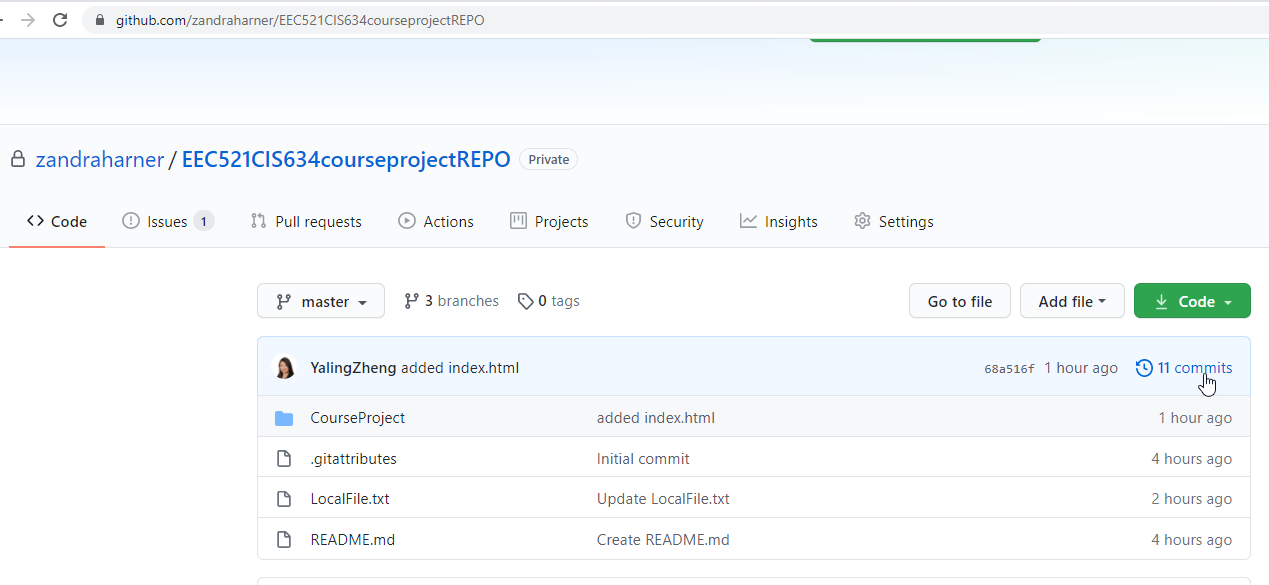Switch to the Pull requests tab
This screenshot has width=1269, height=585.
306,221
